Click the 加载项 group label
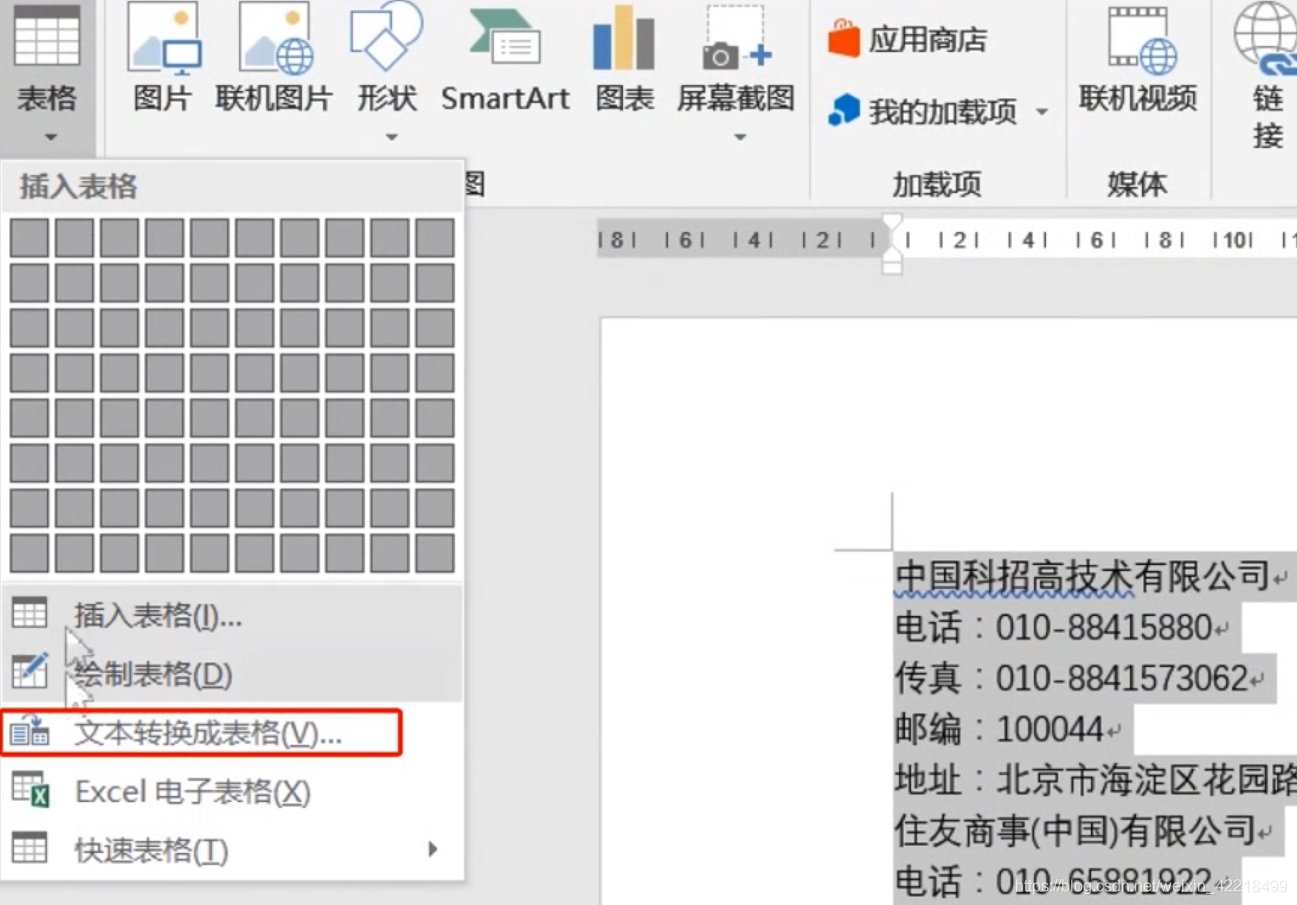Image resolution: width=1297 pixels, height=905 pixels. (x=937, y=184)
